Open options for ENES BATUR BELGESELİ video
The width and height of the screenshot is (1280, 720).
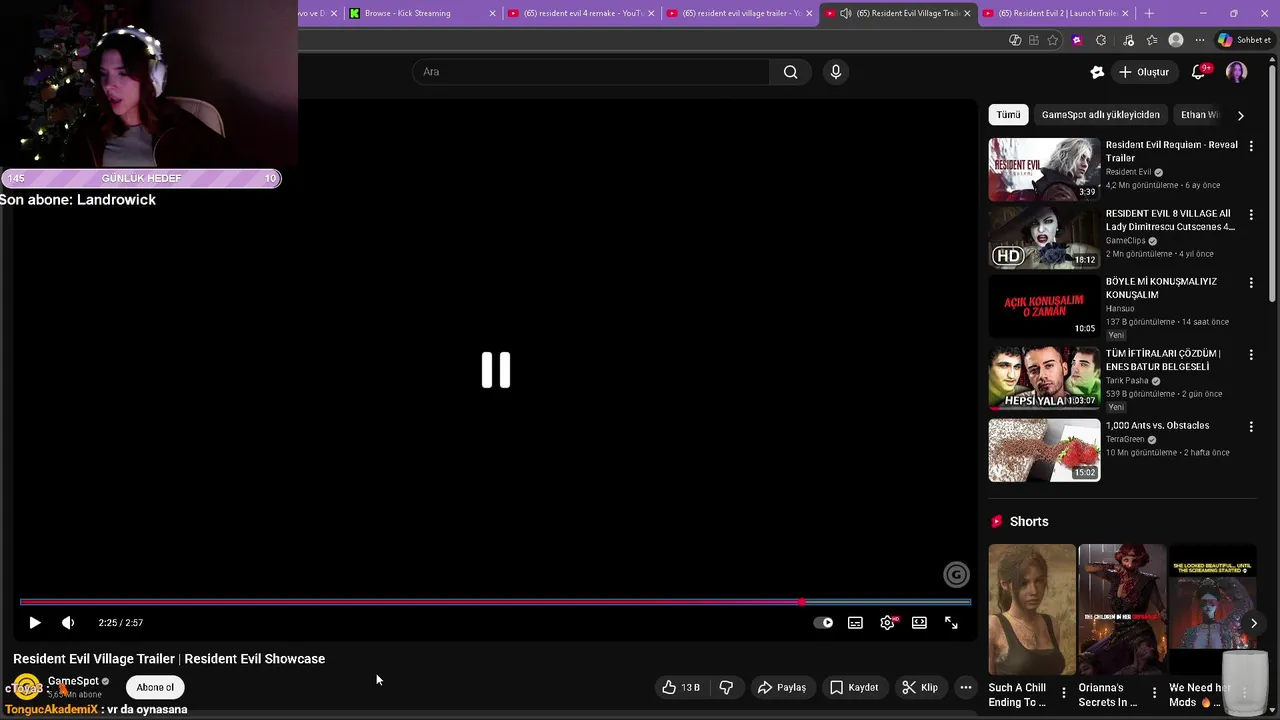coord(1251,355)
